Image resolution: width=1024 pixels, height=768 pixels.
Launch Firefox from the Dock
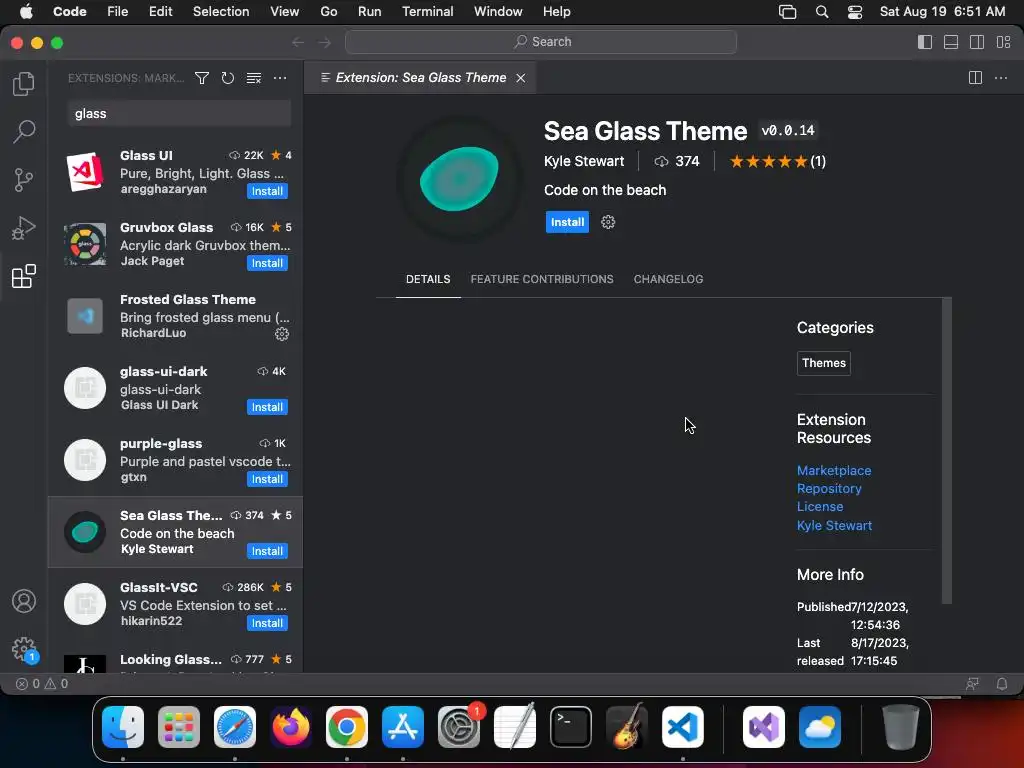(x=291, y=727)
